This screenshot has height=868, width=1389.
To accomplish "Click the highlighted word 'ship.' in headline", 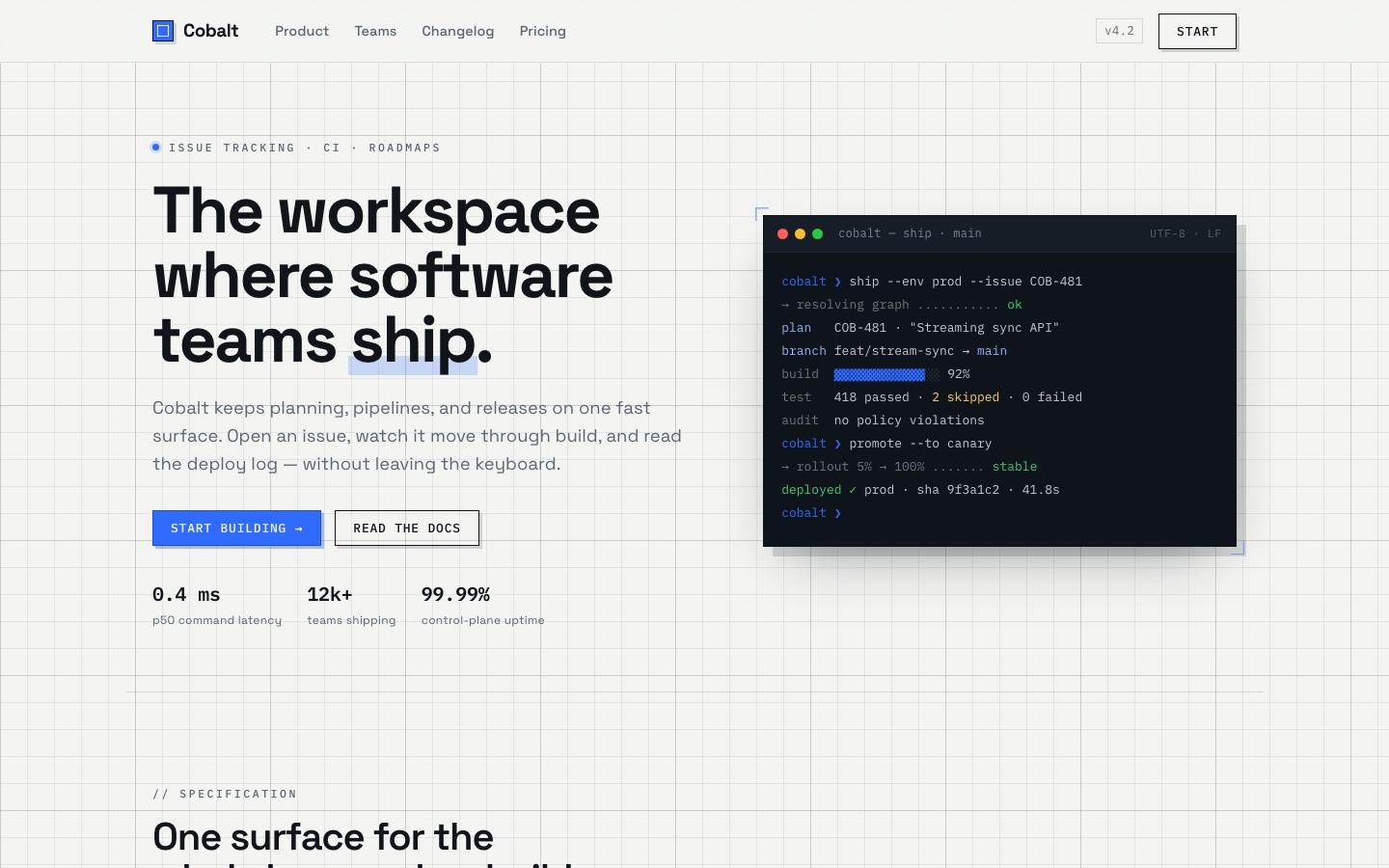I will point(422,341).
